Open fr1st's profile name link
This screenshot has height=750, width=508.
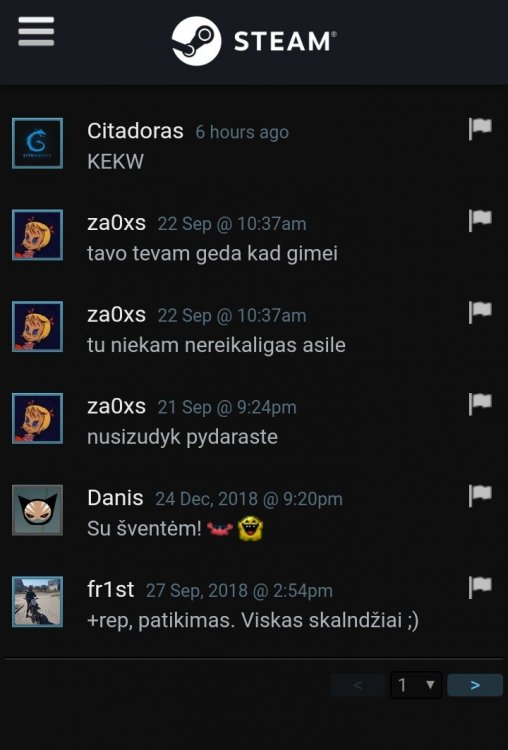pos(110,590)
